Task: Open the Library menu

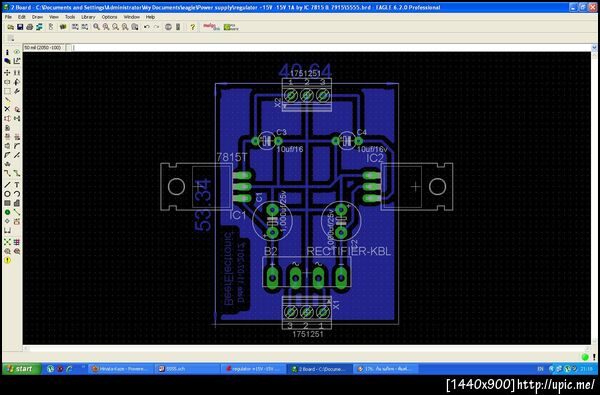Action: [x=88, y=17]
